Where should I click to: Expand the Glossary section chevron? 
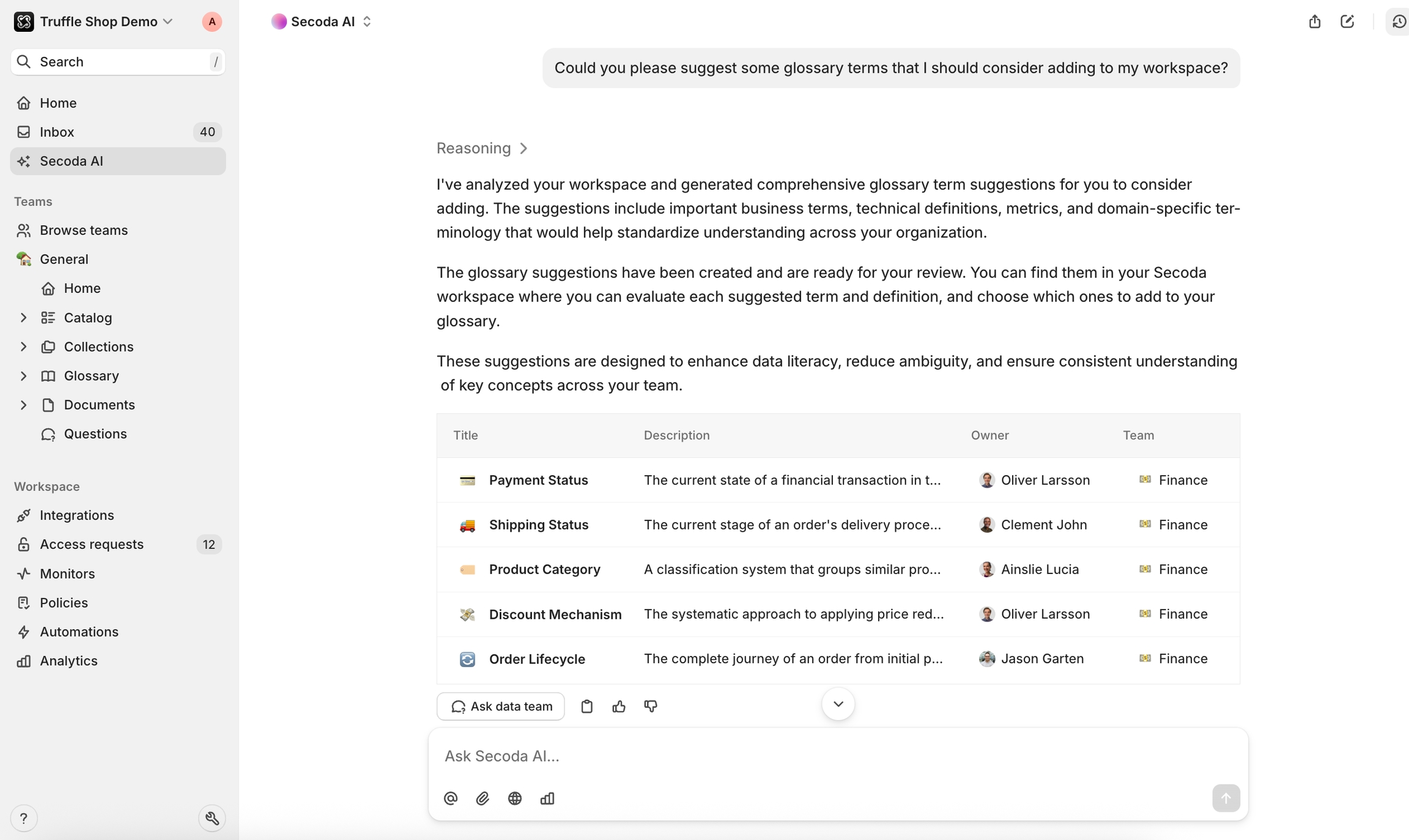coord(23,376)
